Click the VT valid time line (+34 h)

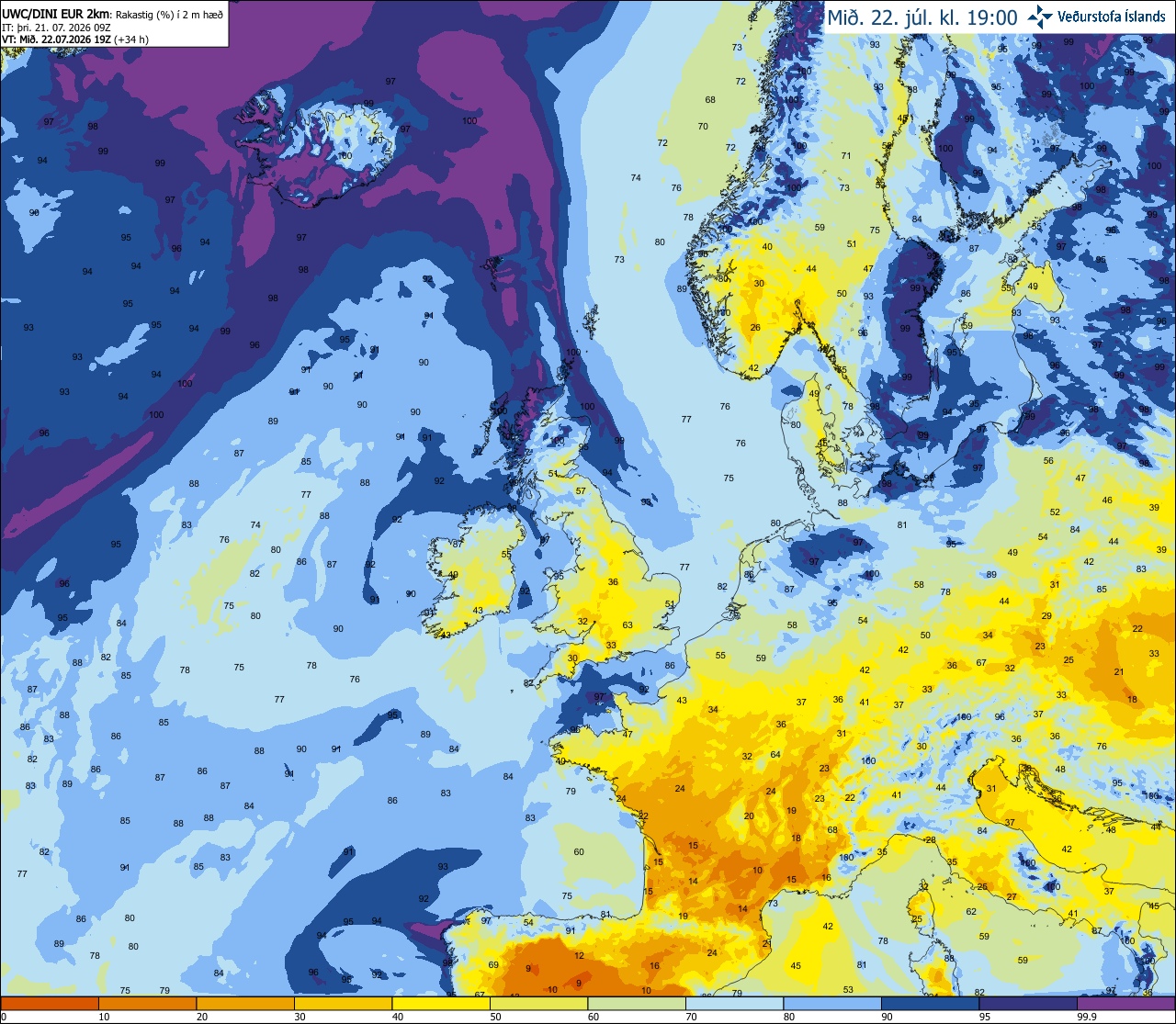74,39
